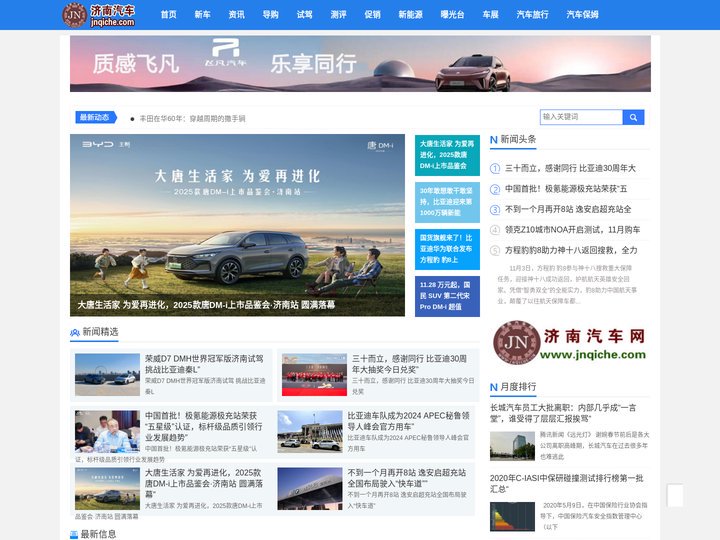720x540 pixels.
Task: Open the 车展 nav item
Action: click(490, 15)
